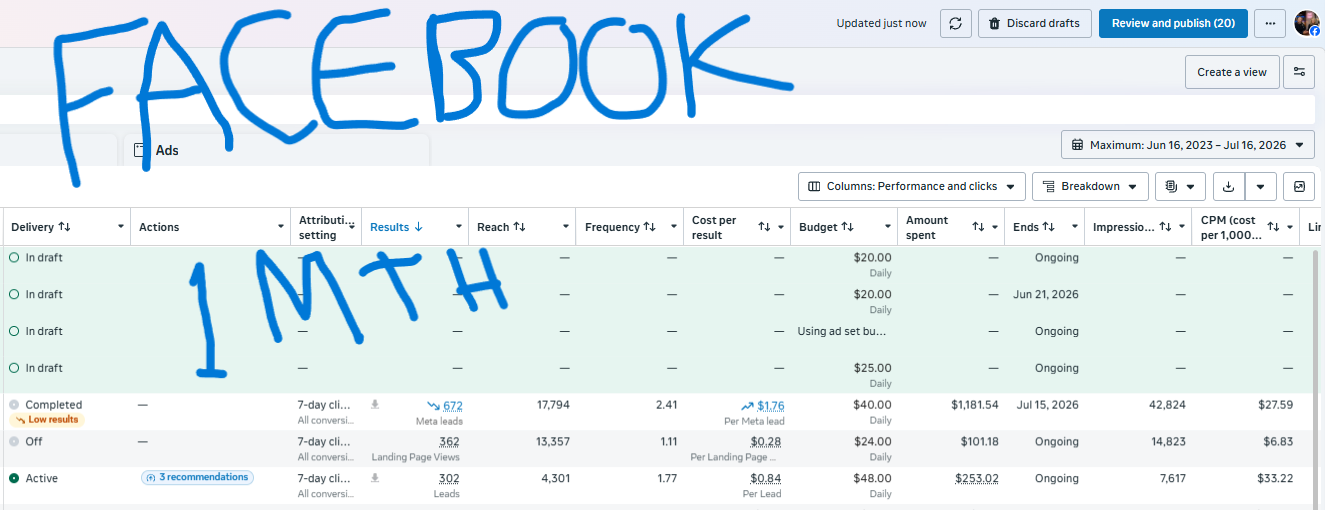
Task: Open Cost per result column arrow
Action: click(x=781, y=227)
